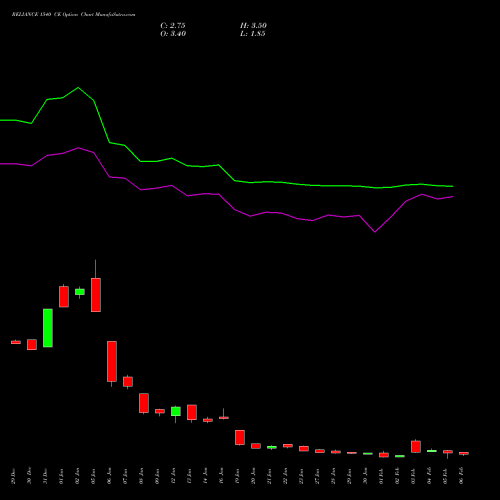Screen dimensions: 500x500
Task: Click the 14 Jan date label
Action: pos(205,476)
